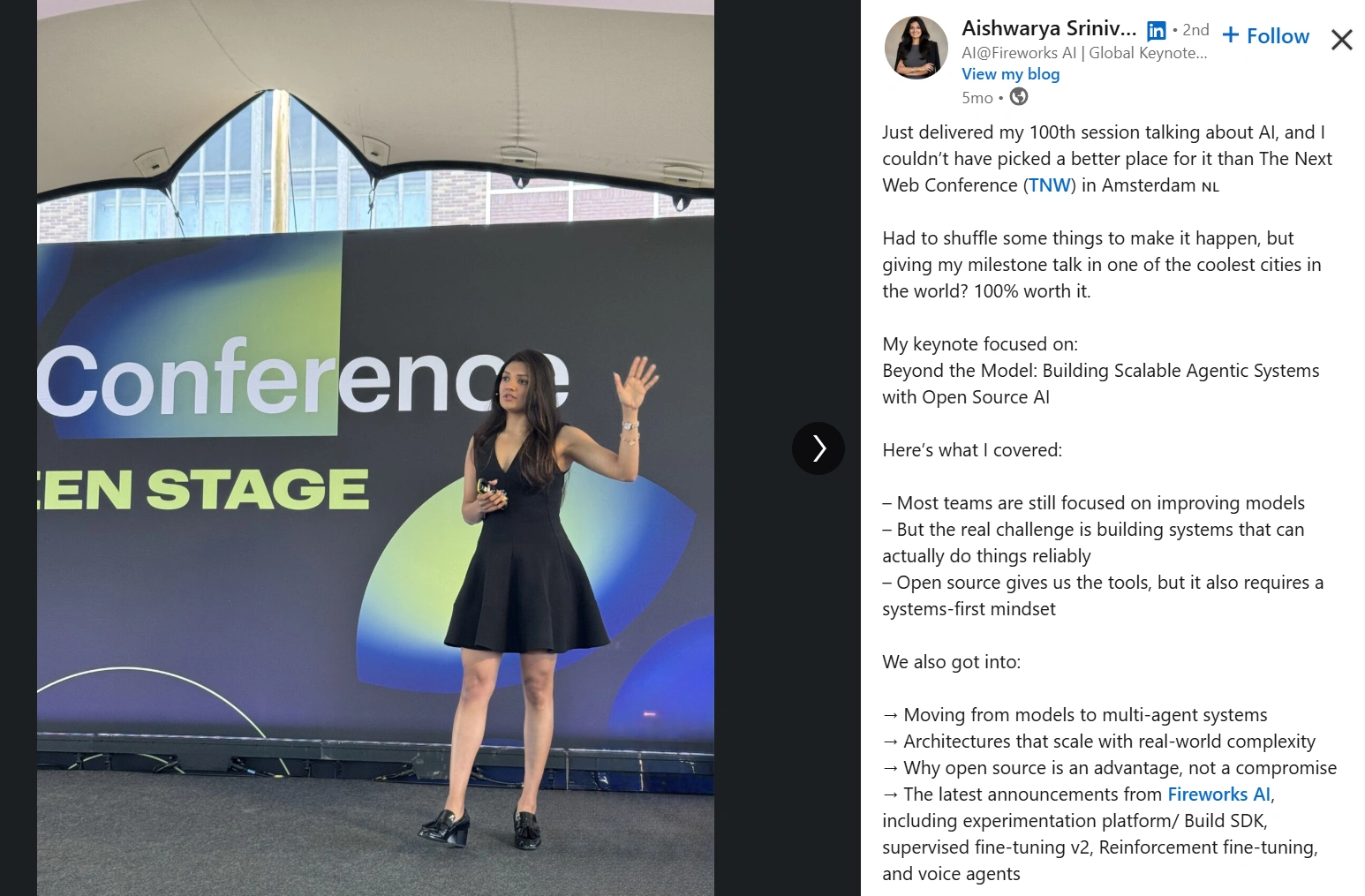1365x896 pixels.
Task: Open the Fireworks AI mention link
Action: (1218, 794)
